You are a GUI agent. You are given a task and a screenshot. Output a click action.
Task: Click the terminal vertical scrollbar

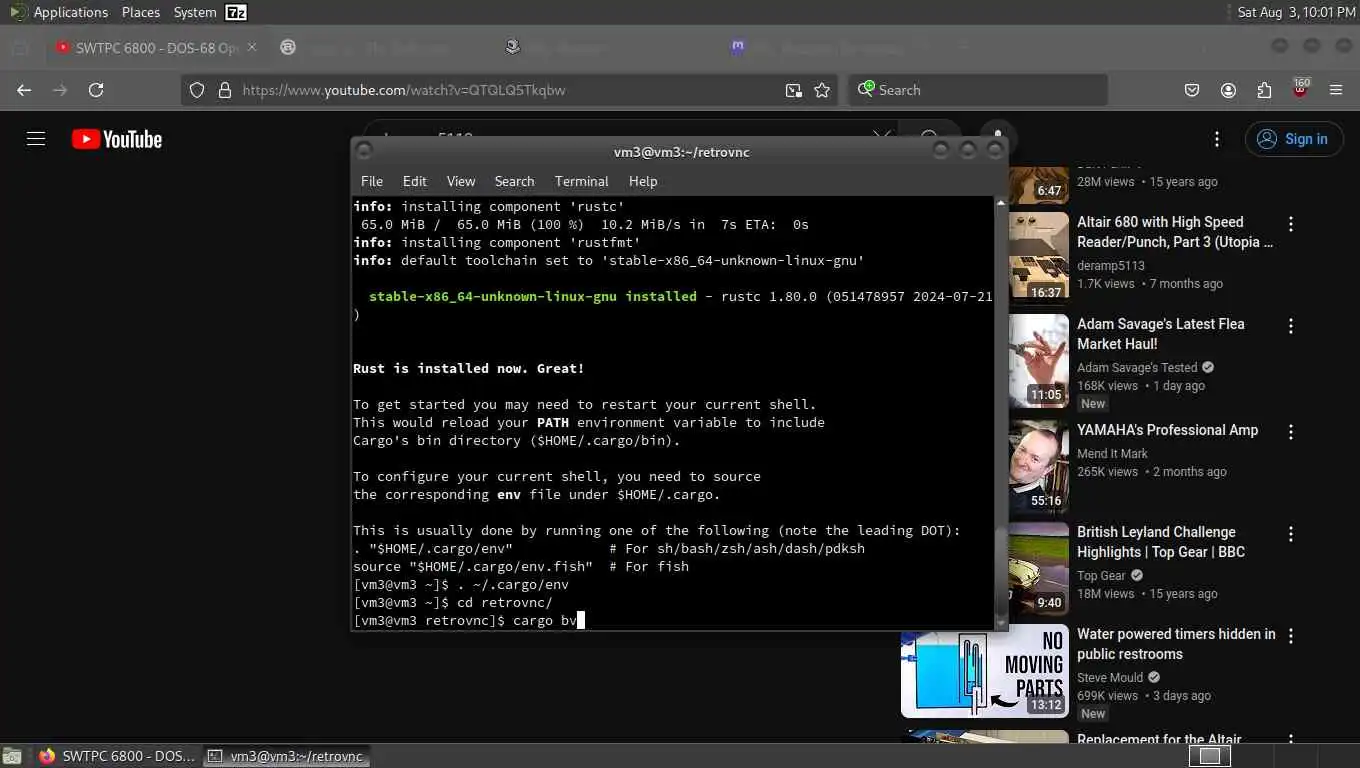click(1001, 411)
